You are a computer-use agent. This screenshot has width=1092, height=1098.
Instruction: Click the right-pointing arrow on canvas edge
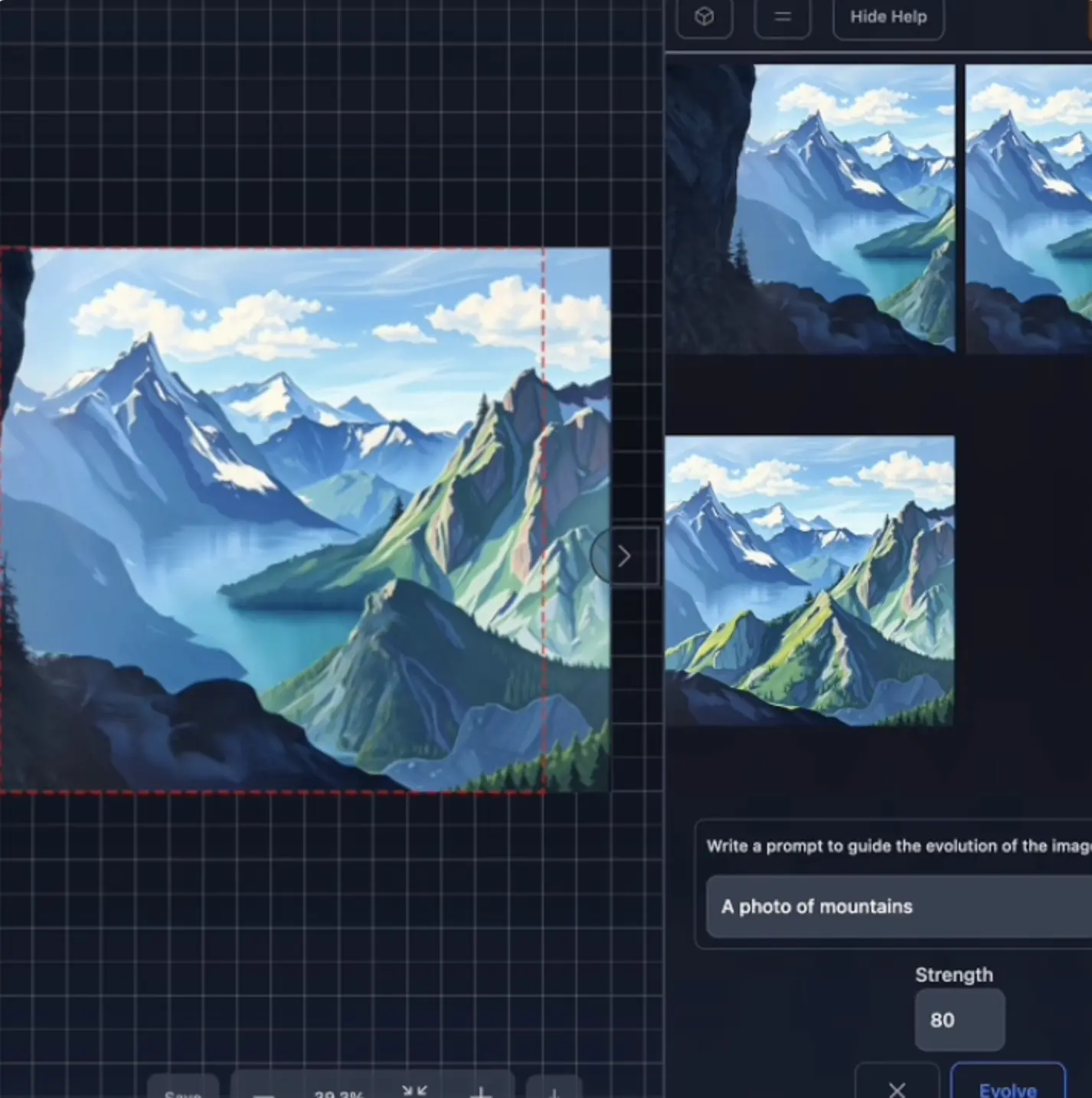click(x=624, y=556)
